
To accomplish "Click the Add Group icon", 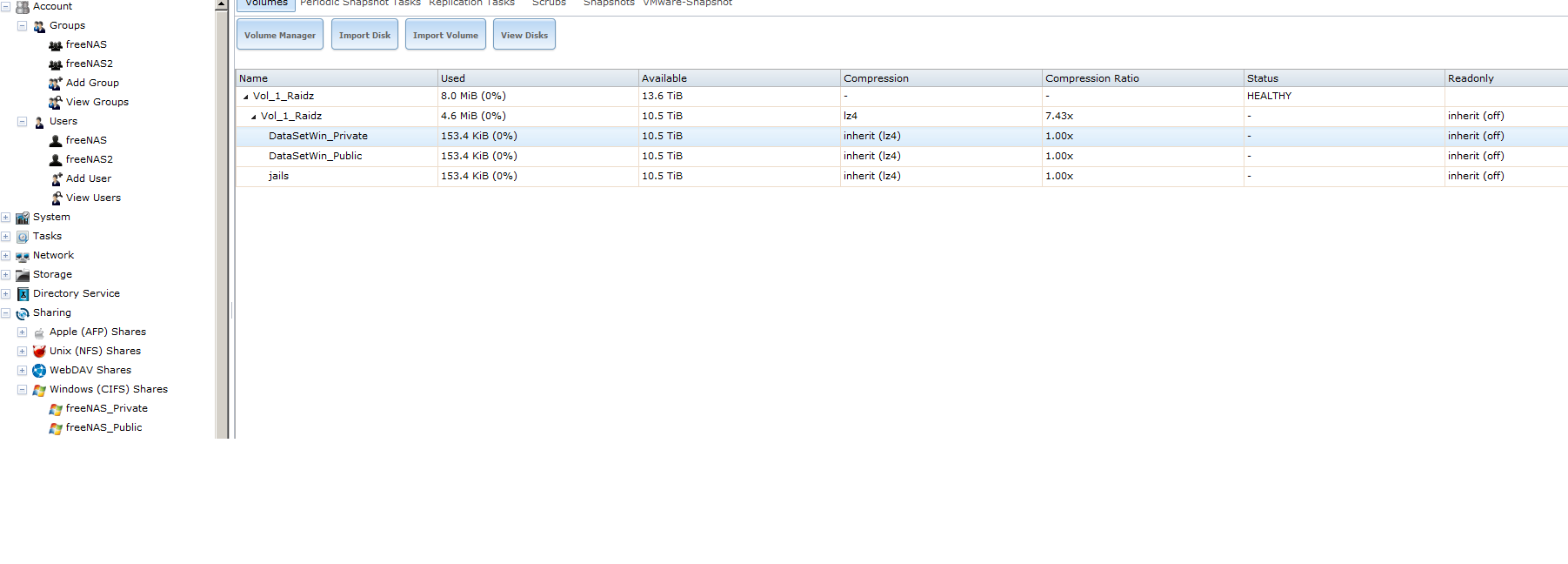I will [x=56, y=84].
